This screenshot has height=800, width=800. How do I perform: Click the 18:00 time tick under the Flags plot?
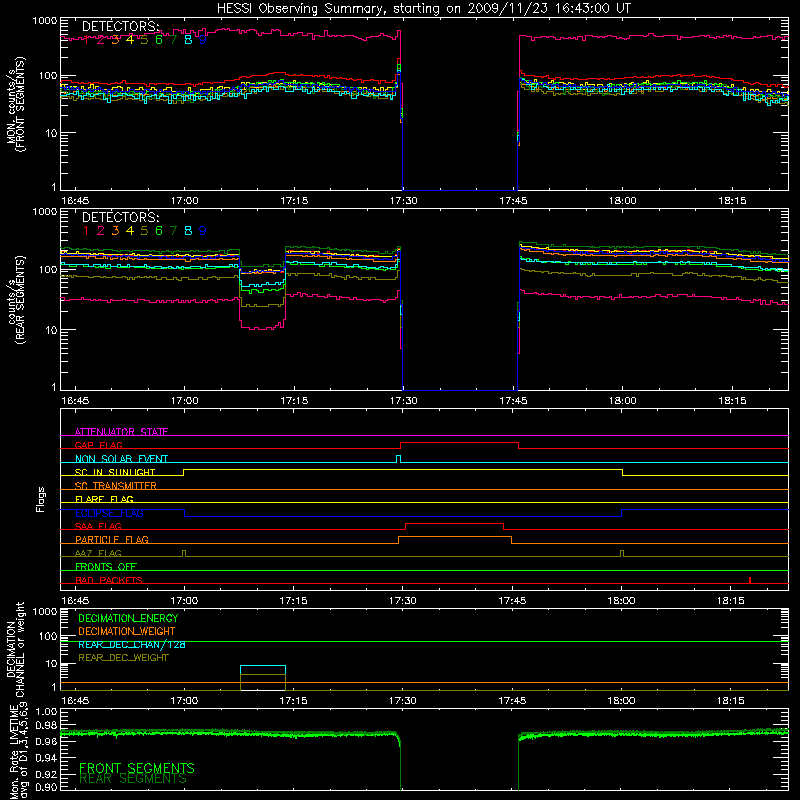[x=621, y=601]
